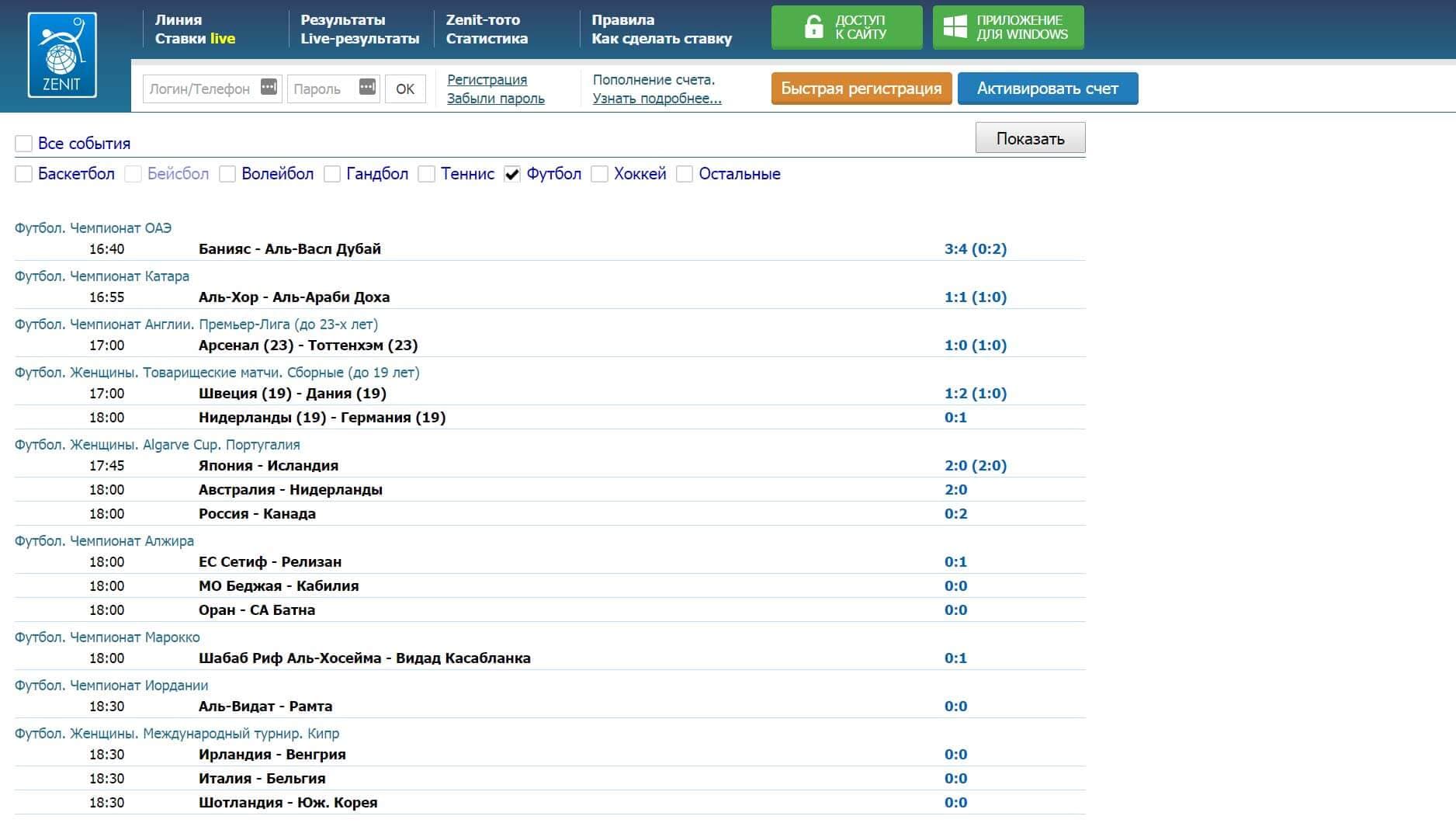Click the 'Футбол. Чемпионат Иордании' heading
The image size is (1456, 823).
tap(111, 686)
